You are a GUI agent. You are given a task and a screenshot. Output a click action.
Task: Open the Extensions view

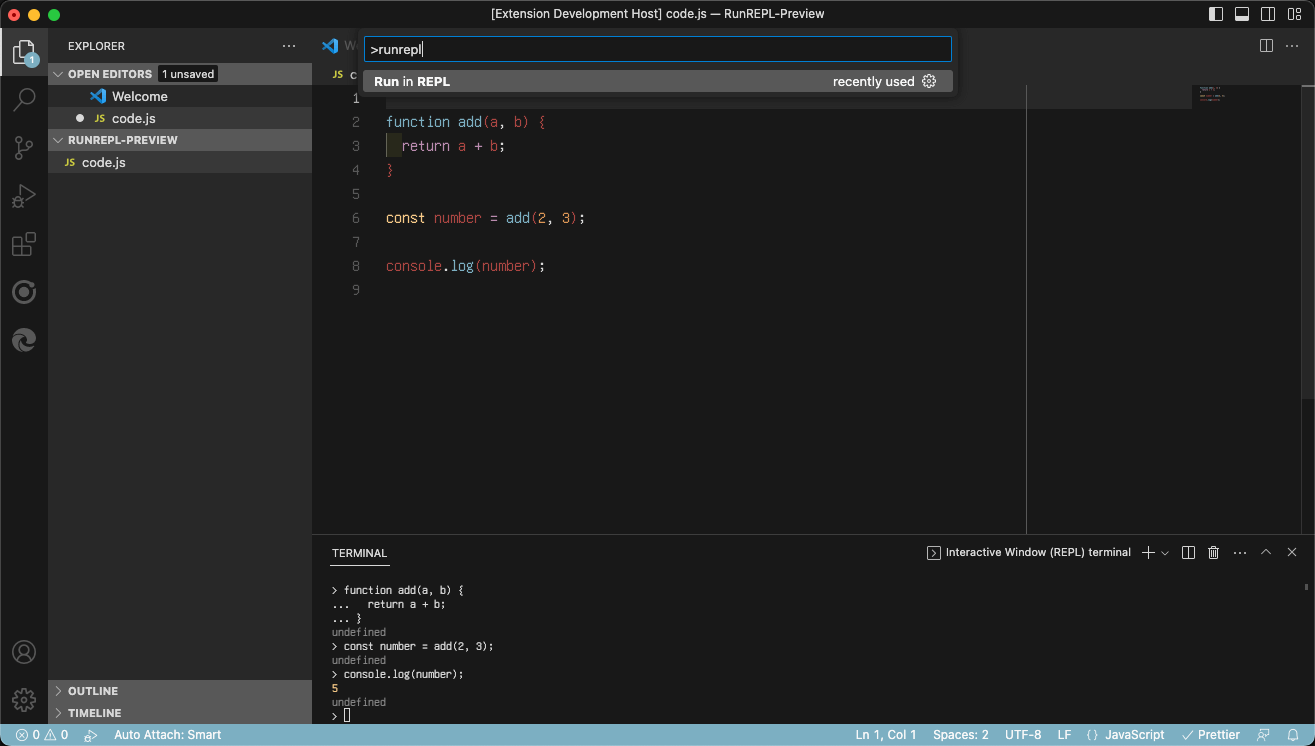click(24, 244)
